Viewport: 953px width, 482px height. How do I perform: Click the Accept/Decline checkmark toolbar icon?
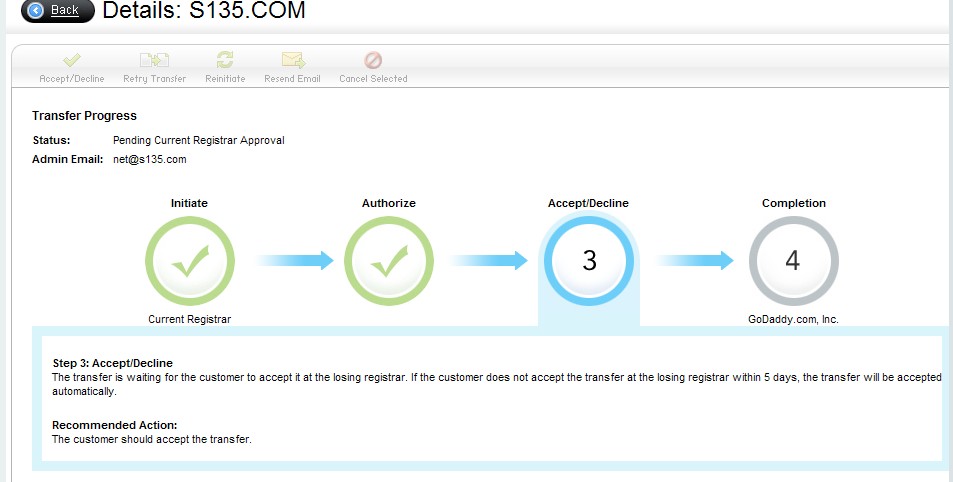[x=72, y=61]
